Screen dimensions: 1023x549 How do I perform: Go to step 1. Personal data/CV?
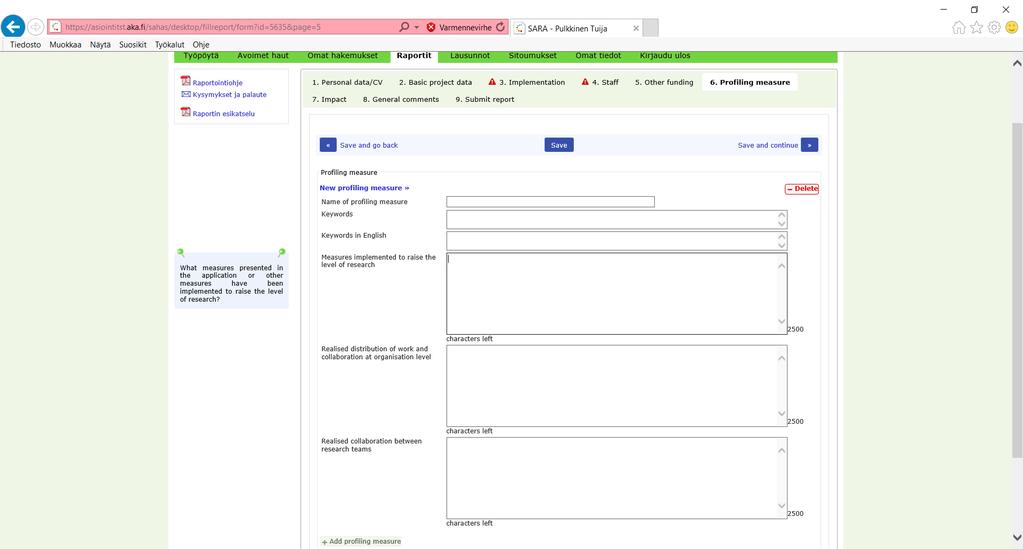tap(347, 82)
